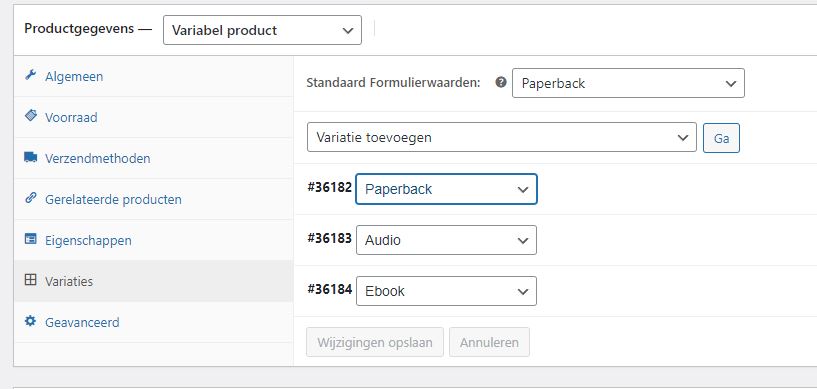Click the link icon for Gerelateerde producten
The image size is (817, 389).
tap(31, 198)
